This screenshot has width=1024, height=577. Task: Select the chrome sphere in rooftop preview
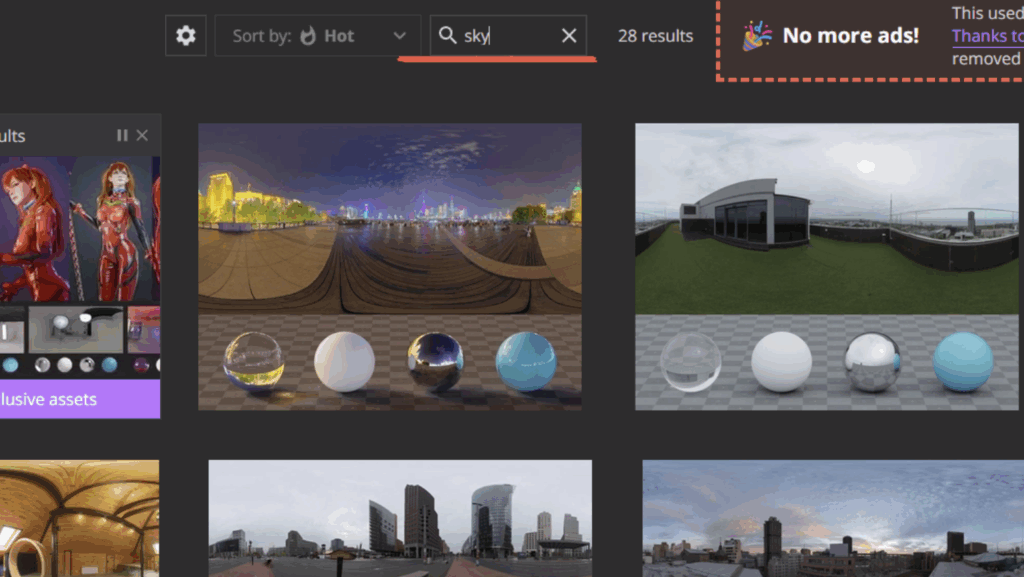[871, 361]
